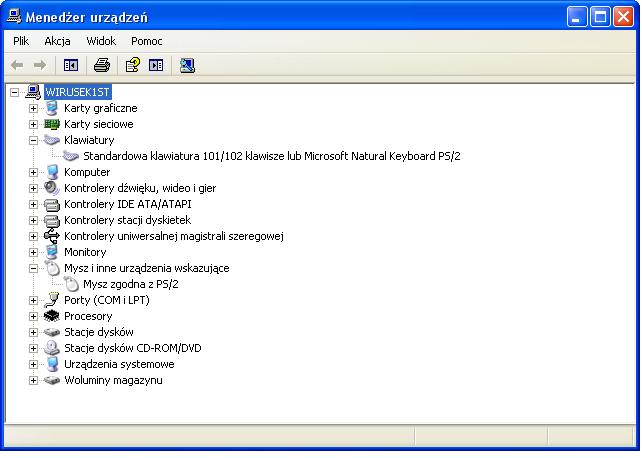Expand the Porty (COM i LPT) node
Viewport: 642px width, 458px height.
pyautogui.click(x=33, y=300)
